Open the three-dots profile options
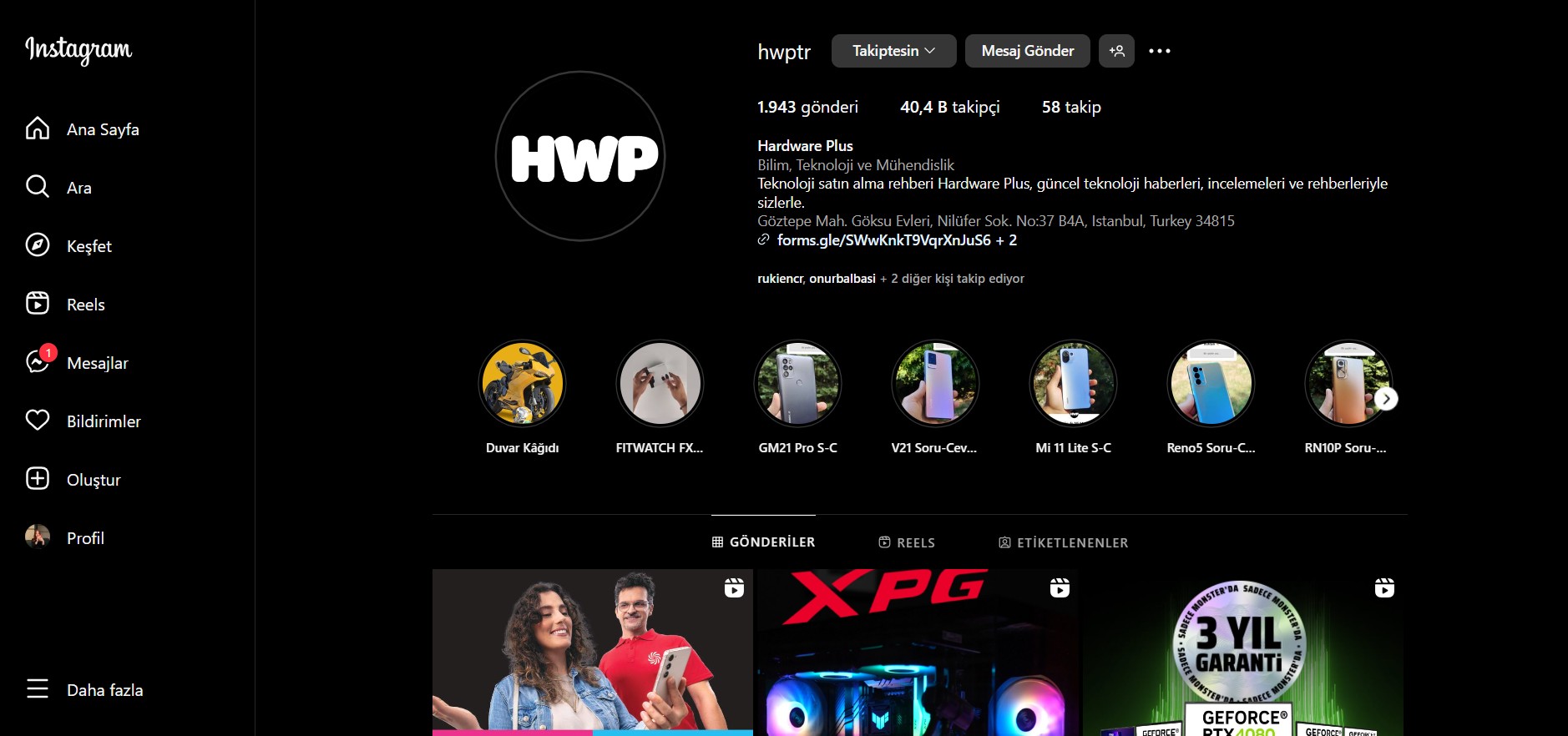This screenshot has height=736, width=1568. [1160, 51]
